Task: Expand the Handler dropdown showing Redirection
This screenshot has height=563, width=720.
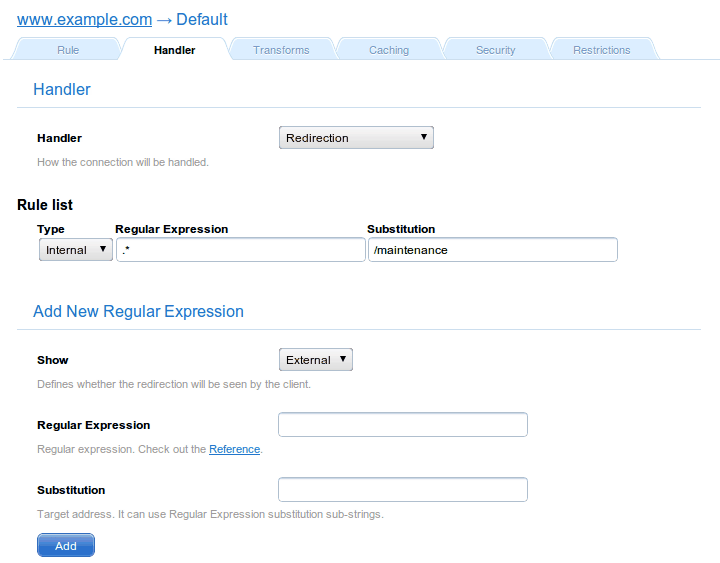Action: tap(356, 138)
